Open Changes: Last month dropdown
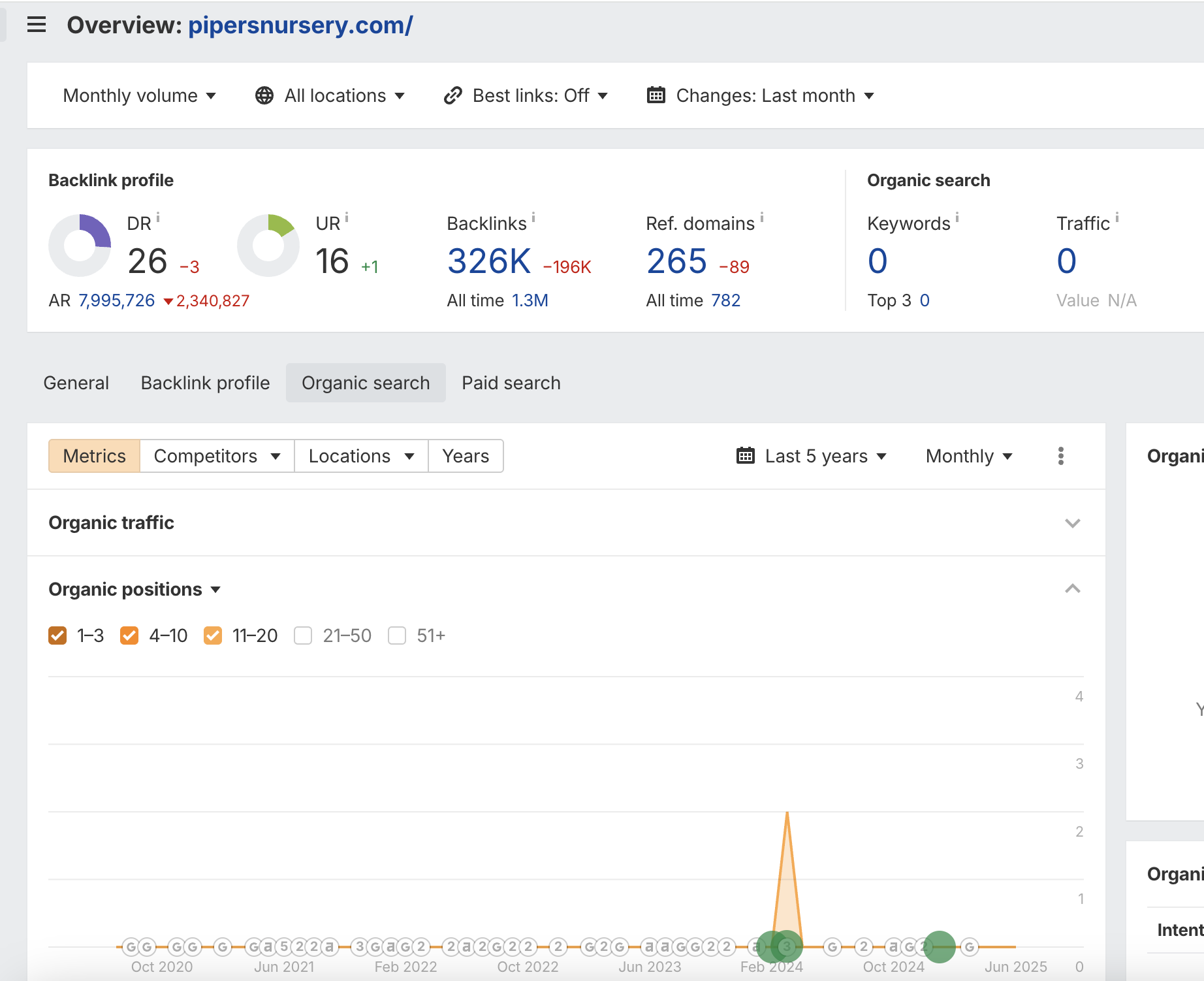Screen dimensions: 1204x981 [x=761, y=95]
